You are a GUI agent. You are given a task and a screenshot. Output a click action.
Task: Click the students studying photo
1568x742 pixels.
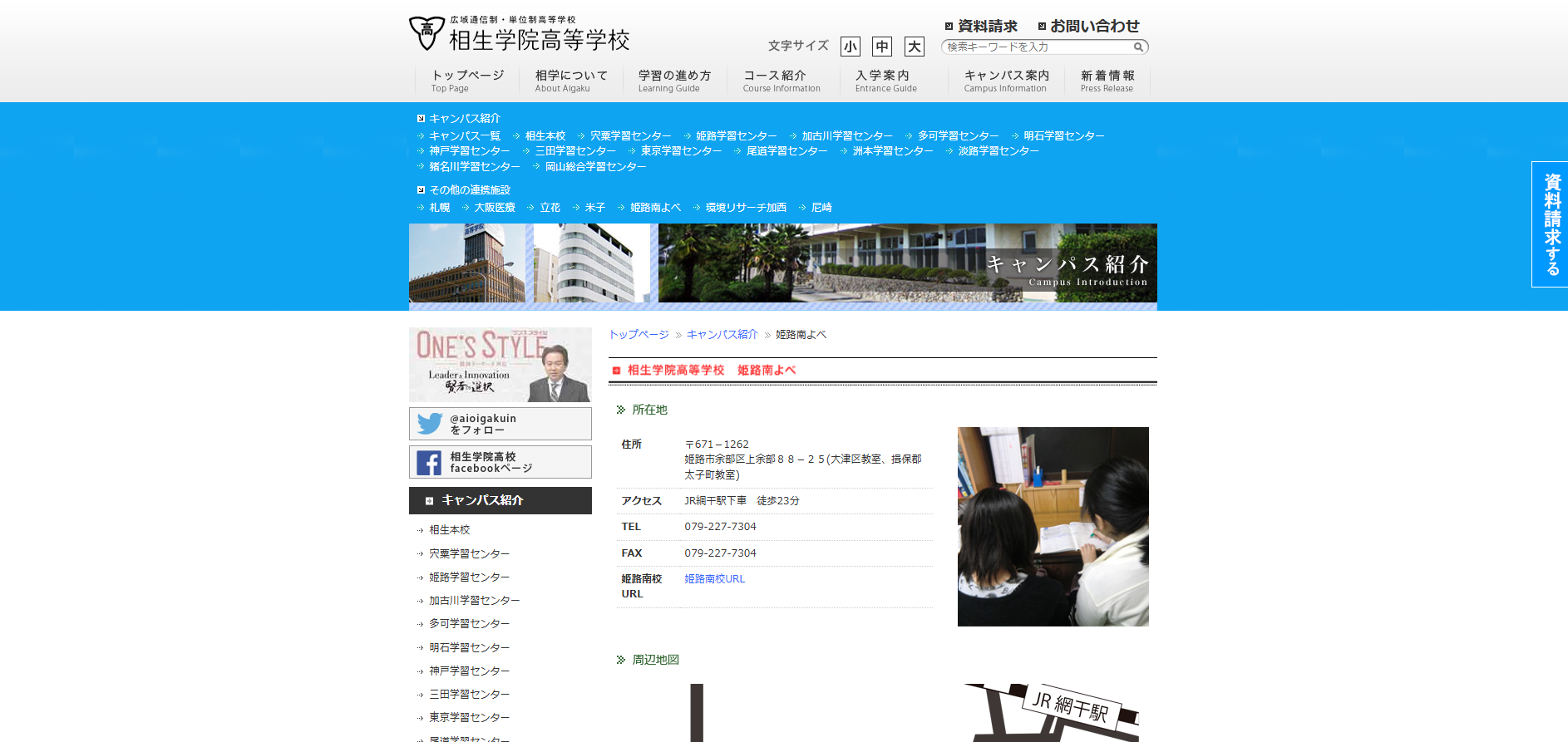point(1053,527)
